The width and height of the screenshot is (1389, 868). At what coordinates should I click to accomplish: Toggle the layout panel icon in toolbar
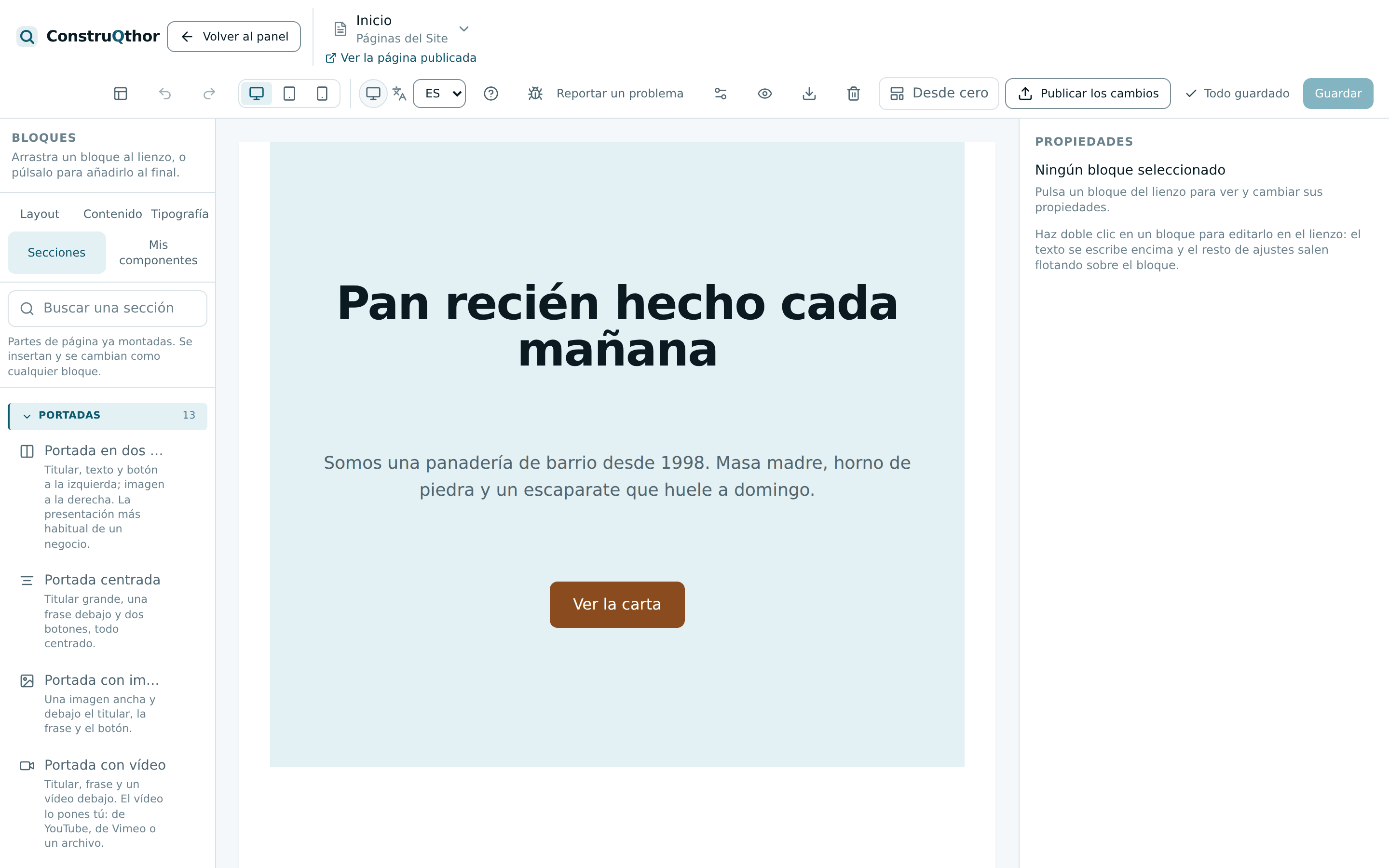121,94
